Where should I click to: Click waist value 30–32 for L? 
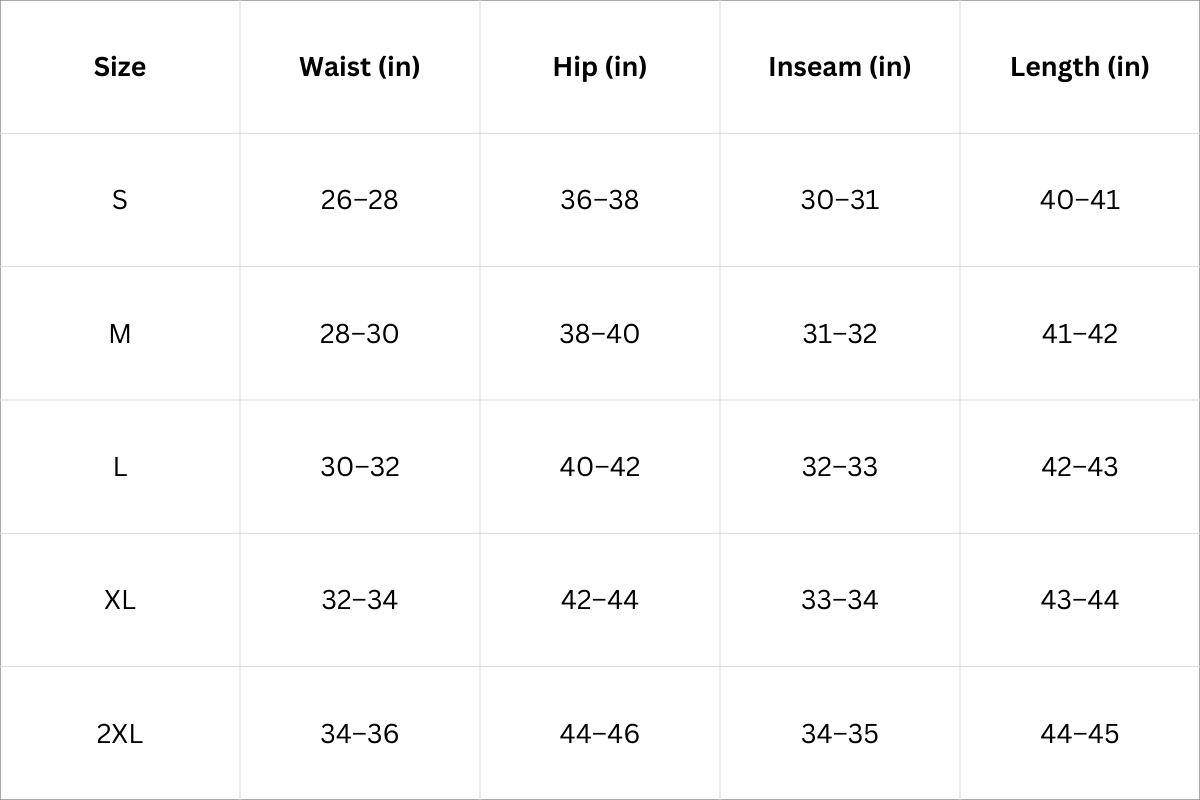[x=360, y=467]
